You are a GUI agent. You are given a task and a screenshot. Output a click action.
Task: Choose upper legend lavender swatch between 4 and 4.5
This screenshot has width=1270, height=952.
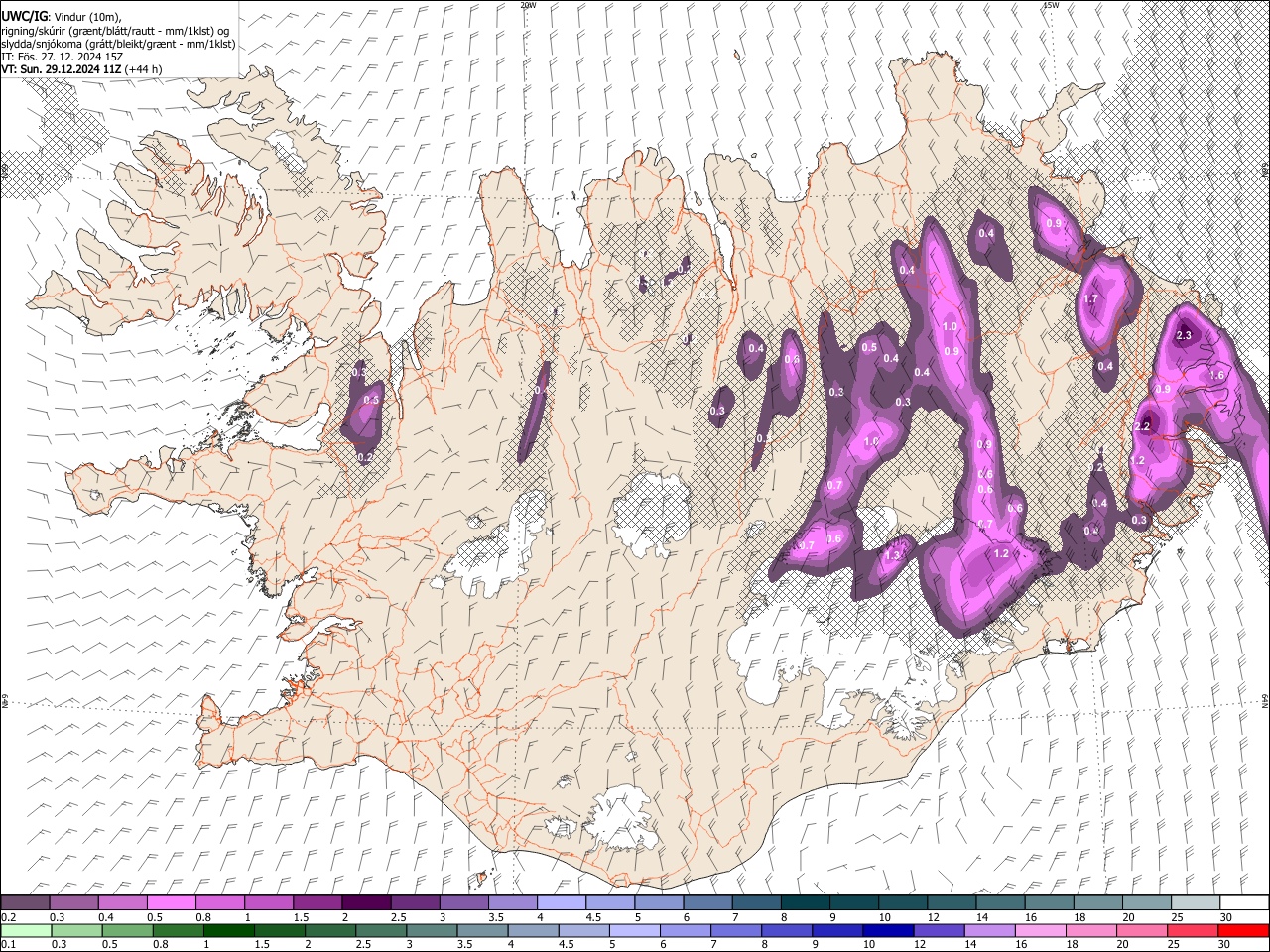coord(561,902)
